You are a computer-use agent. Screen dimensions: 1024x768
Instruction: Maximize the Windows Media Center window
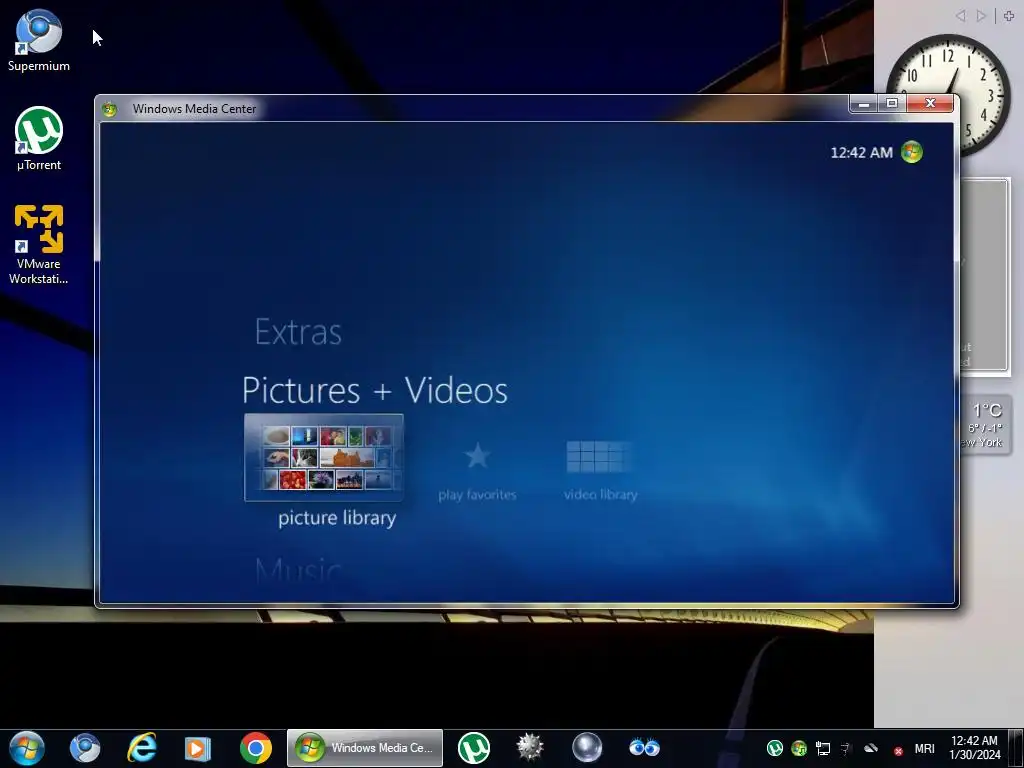coord(892,104)
